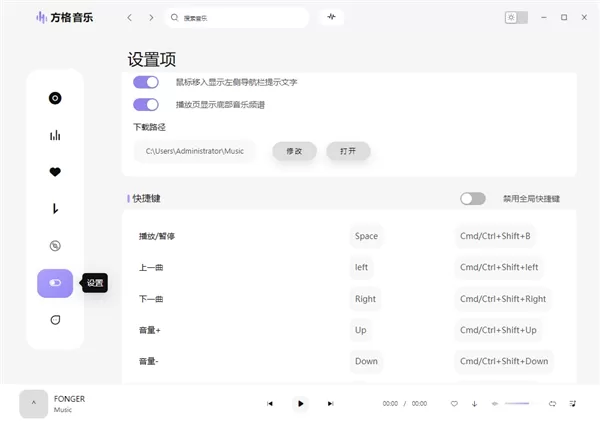Click the 设置项 page title
This screenshot has height=424, width=600.
(x=152, y=60)
